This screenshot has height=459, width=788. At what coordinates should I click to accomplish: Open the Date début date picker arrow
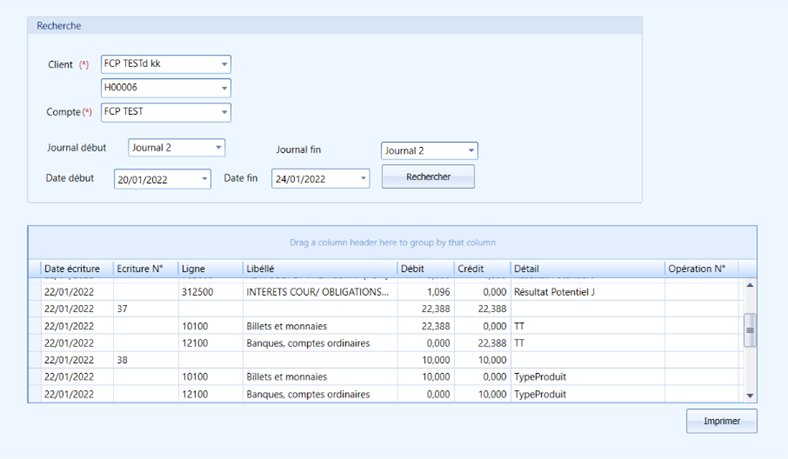coord(205,179)
